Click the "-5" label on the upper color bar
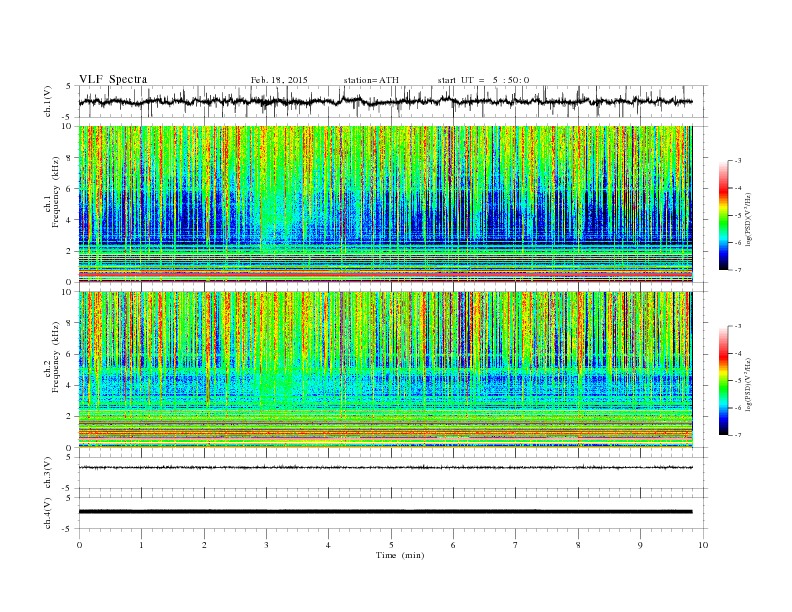792x612 pixels. tap(738, 216)
